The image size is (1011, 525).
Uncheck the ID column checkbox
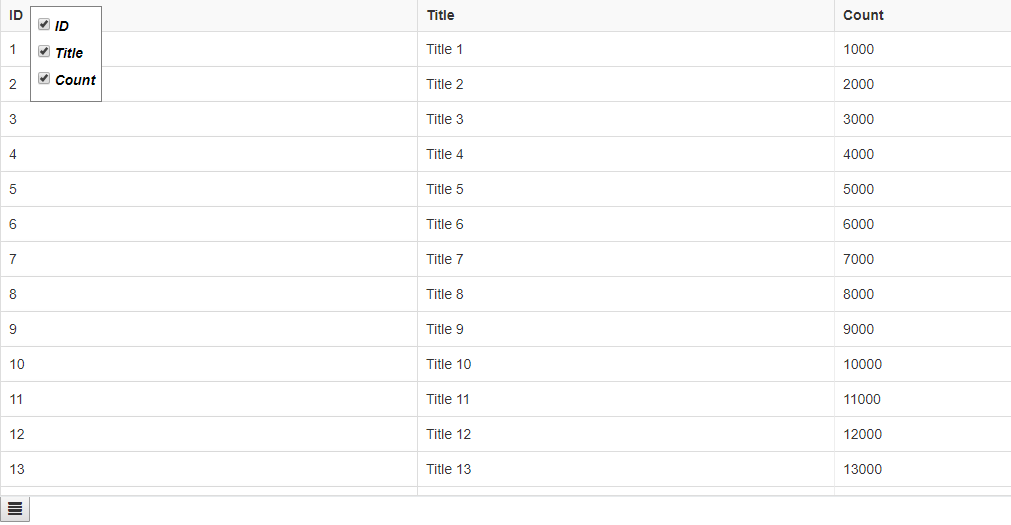[44, 25]
